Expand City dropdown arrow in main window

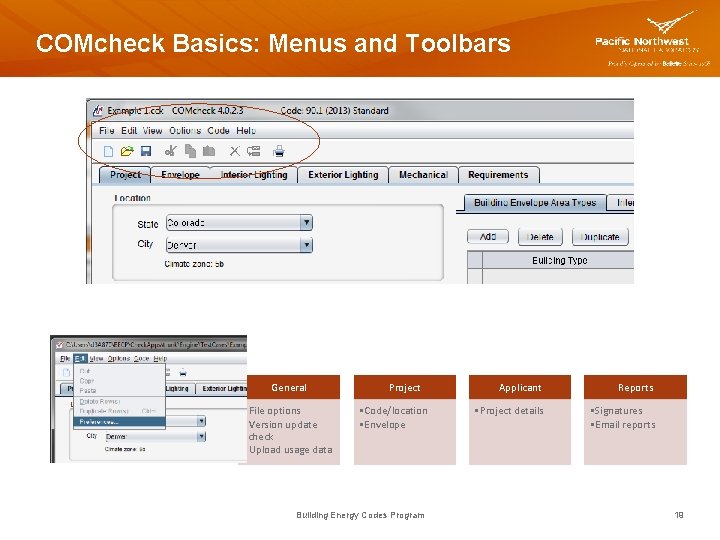coord(306,245)
